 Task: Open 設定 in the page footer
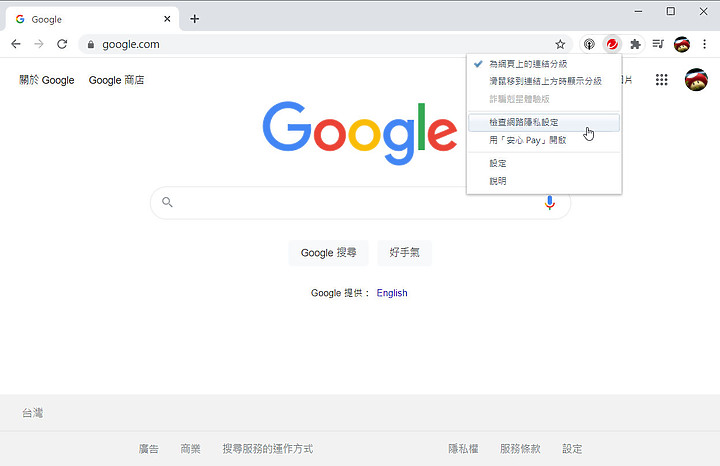point(572,449)
